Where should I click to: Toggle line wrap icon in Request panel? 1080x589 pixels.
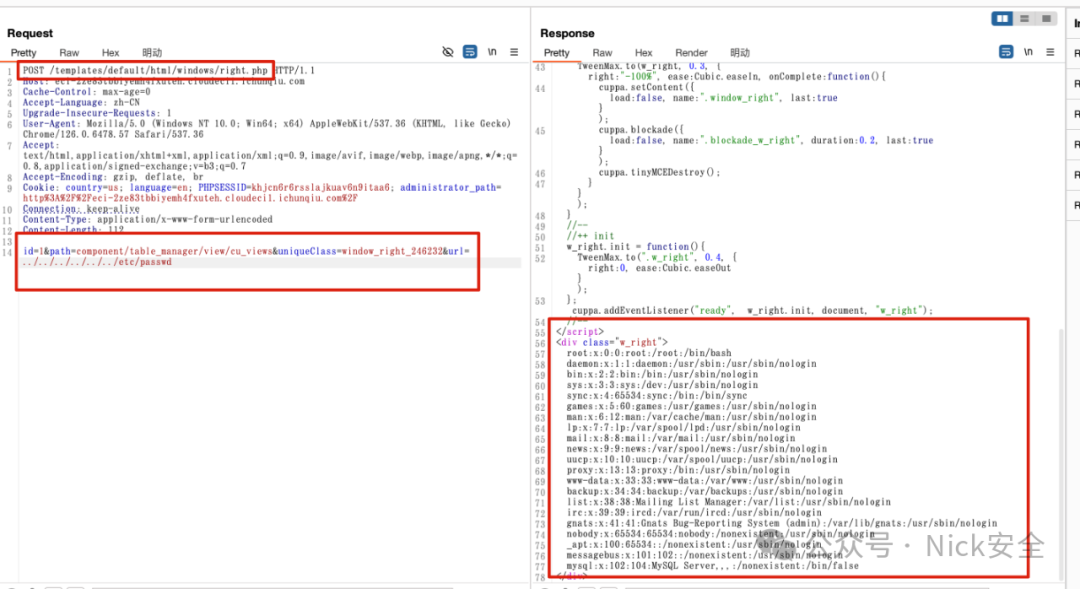[470, 52]
